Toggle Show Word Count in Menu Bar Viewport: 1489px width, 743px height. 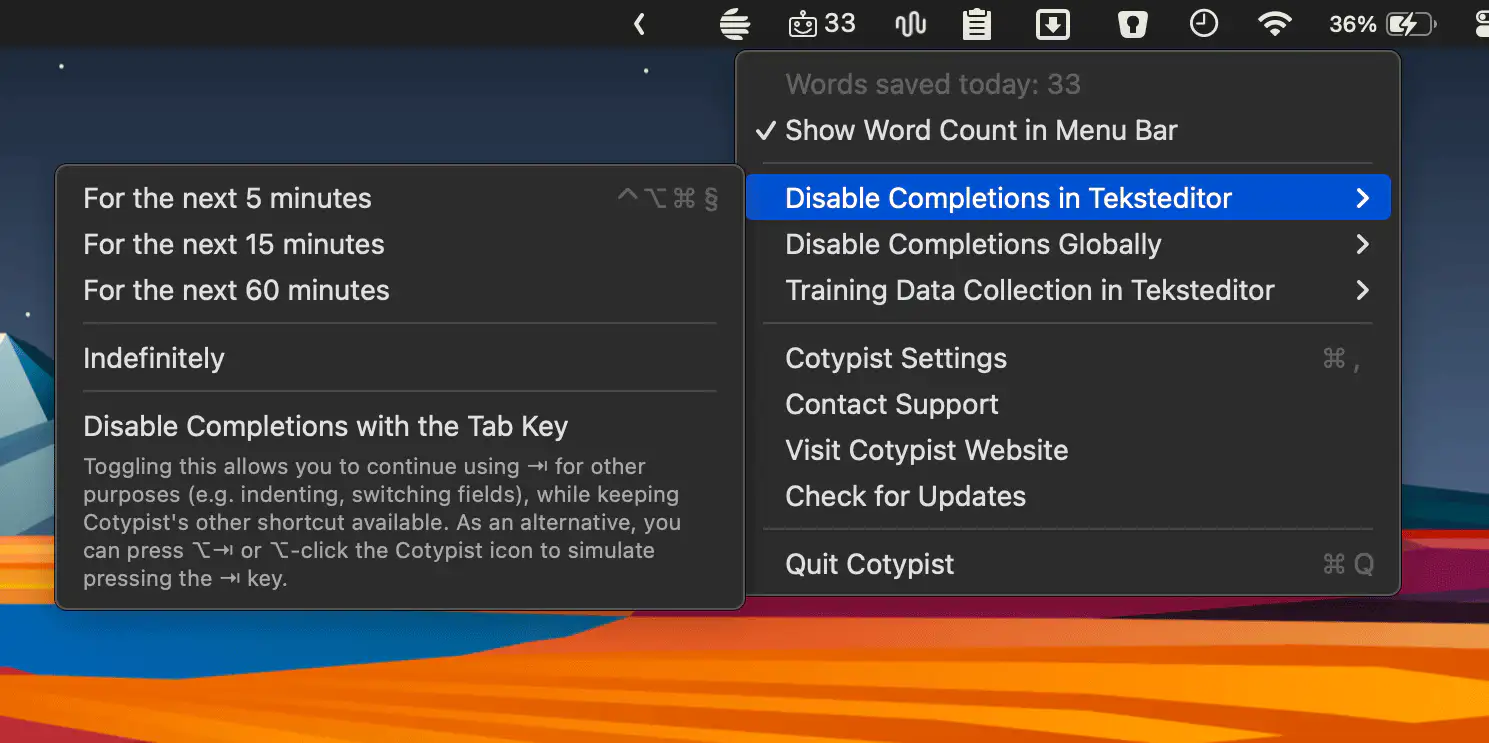click(980, 131)
